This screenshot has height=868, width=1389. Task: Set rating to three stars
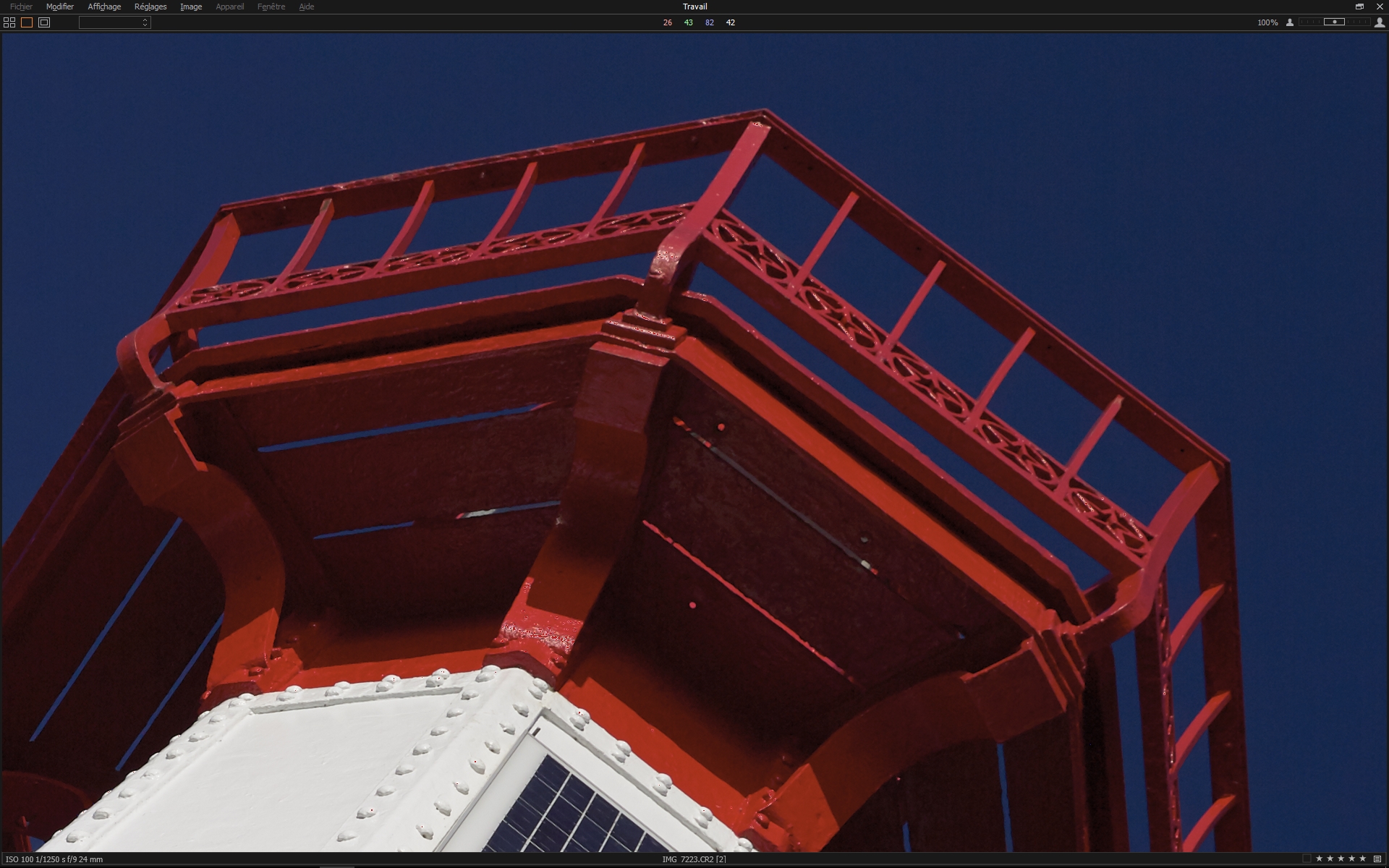(x=1341, y=859)
